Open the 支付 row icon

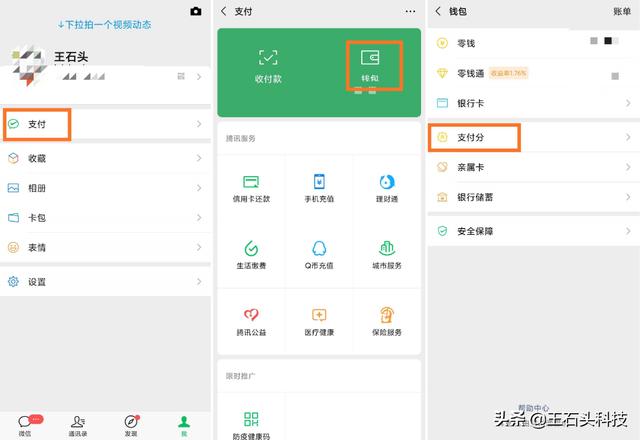[13, 124]
